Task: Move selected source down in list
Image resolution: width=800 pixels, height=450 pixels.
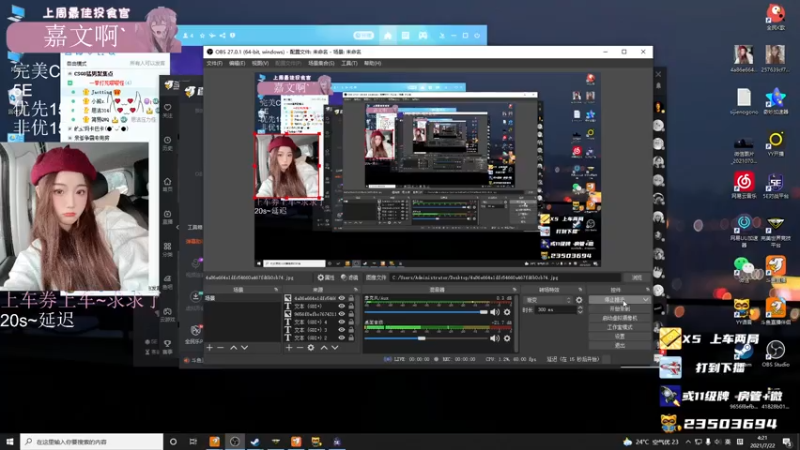Action: coord(335,347)
